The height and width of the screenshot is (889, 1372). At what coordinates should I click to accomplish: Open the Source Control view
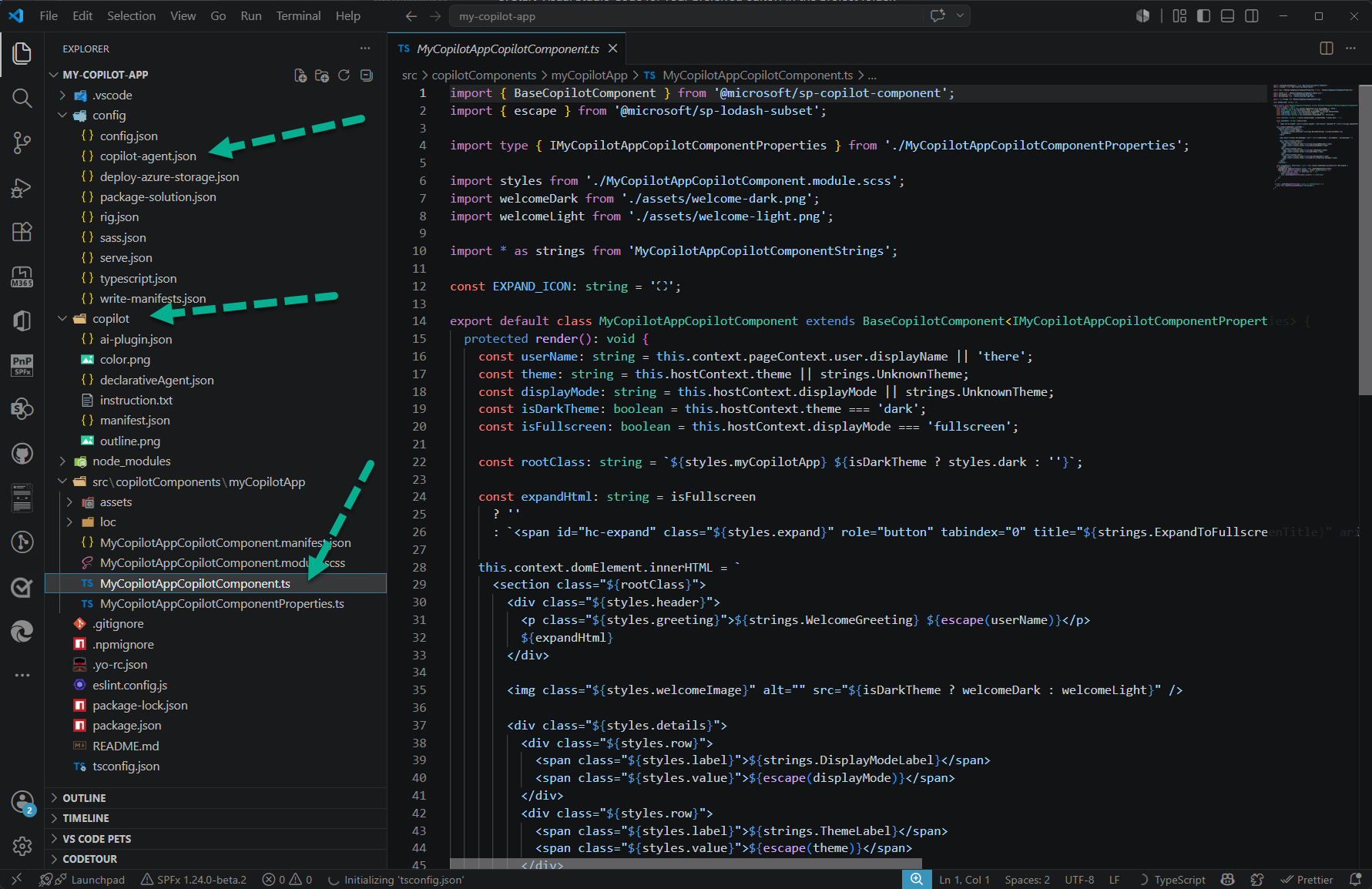[x=22, y=143]
